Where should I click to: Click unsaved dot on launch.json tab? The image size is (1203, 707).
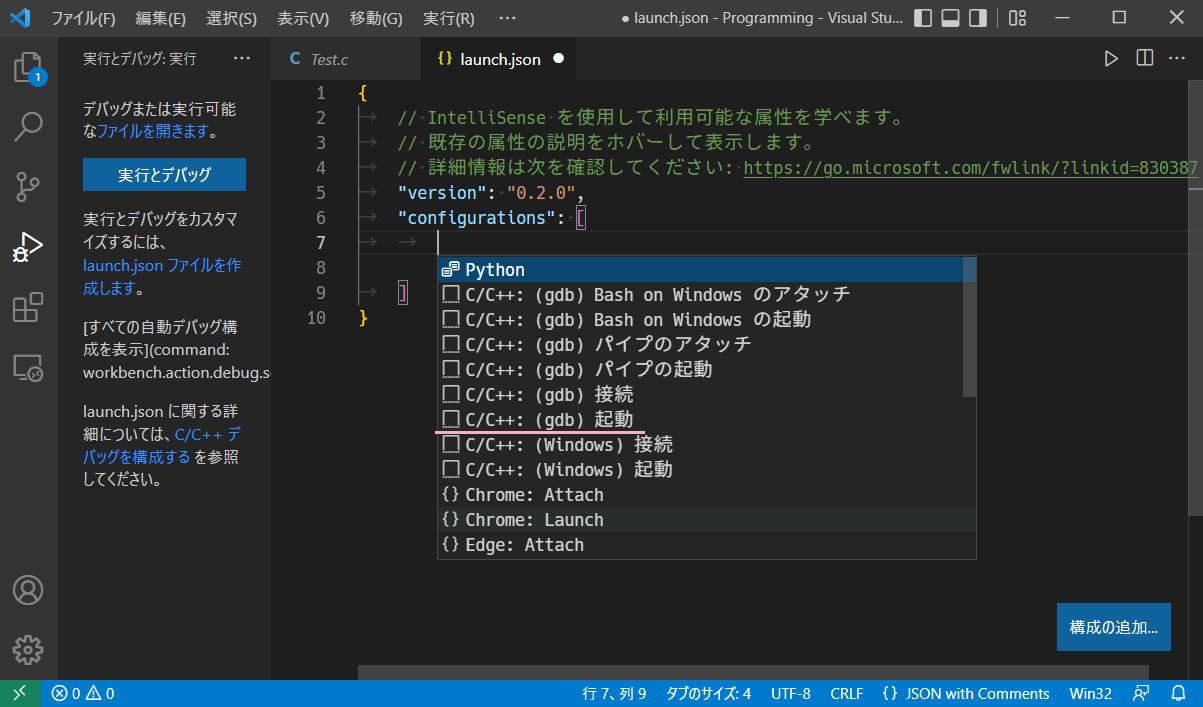click(x=558, y=59)
